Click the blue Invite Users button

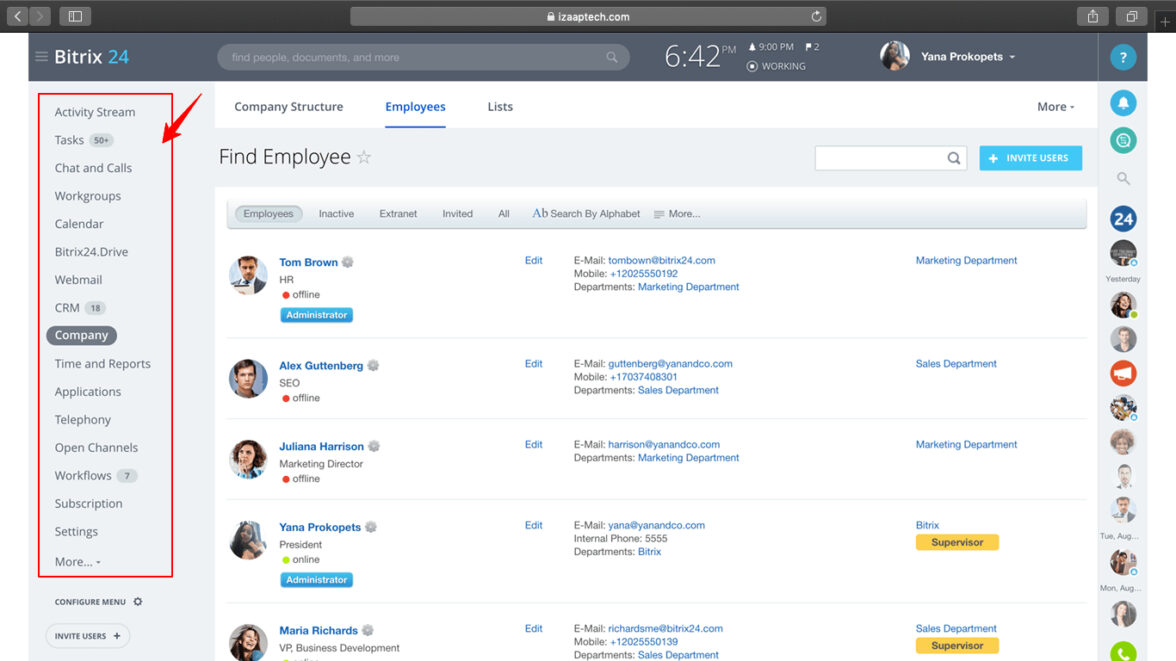pyautogui.click(x=1030, y=158)
